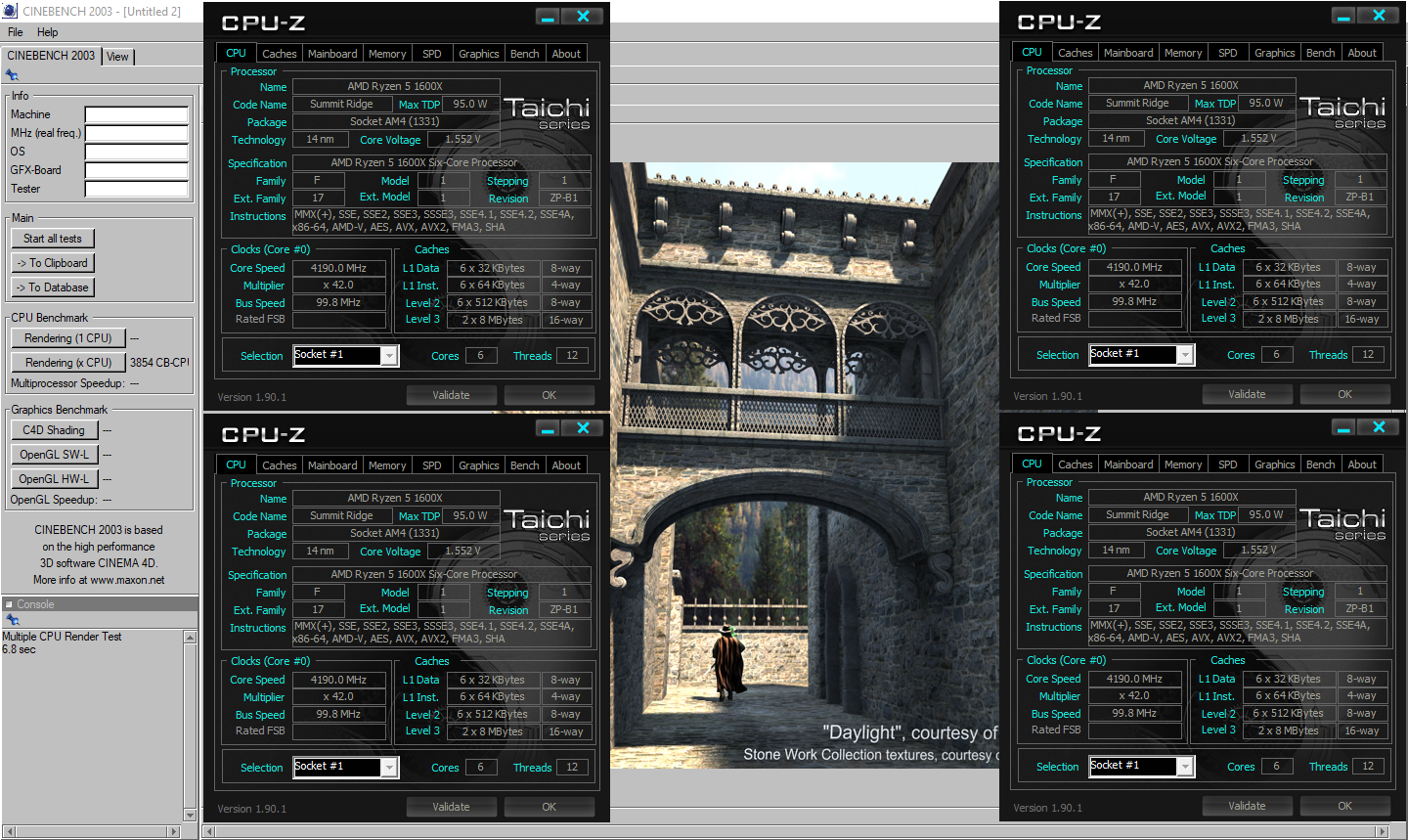Expand Socket #1 selection in top-left CPU-Z

click(x=389, y=356)
